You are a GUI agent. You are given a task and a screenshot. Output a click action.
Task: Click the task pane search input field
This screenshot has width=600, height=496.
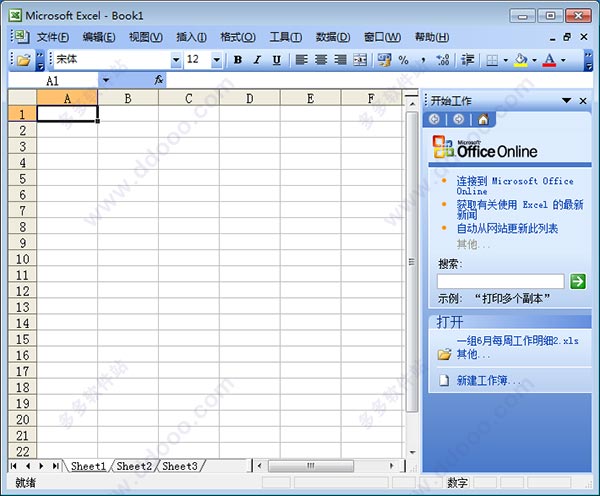tap(501, 281)
